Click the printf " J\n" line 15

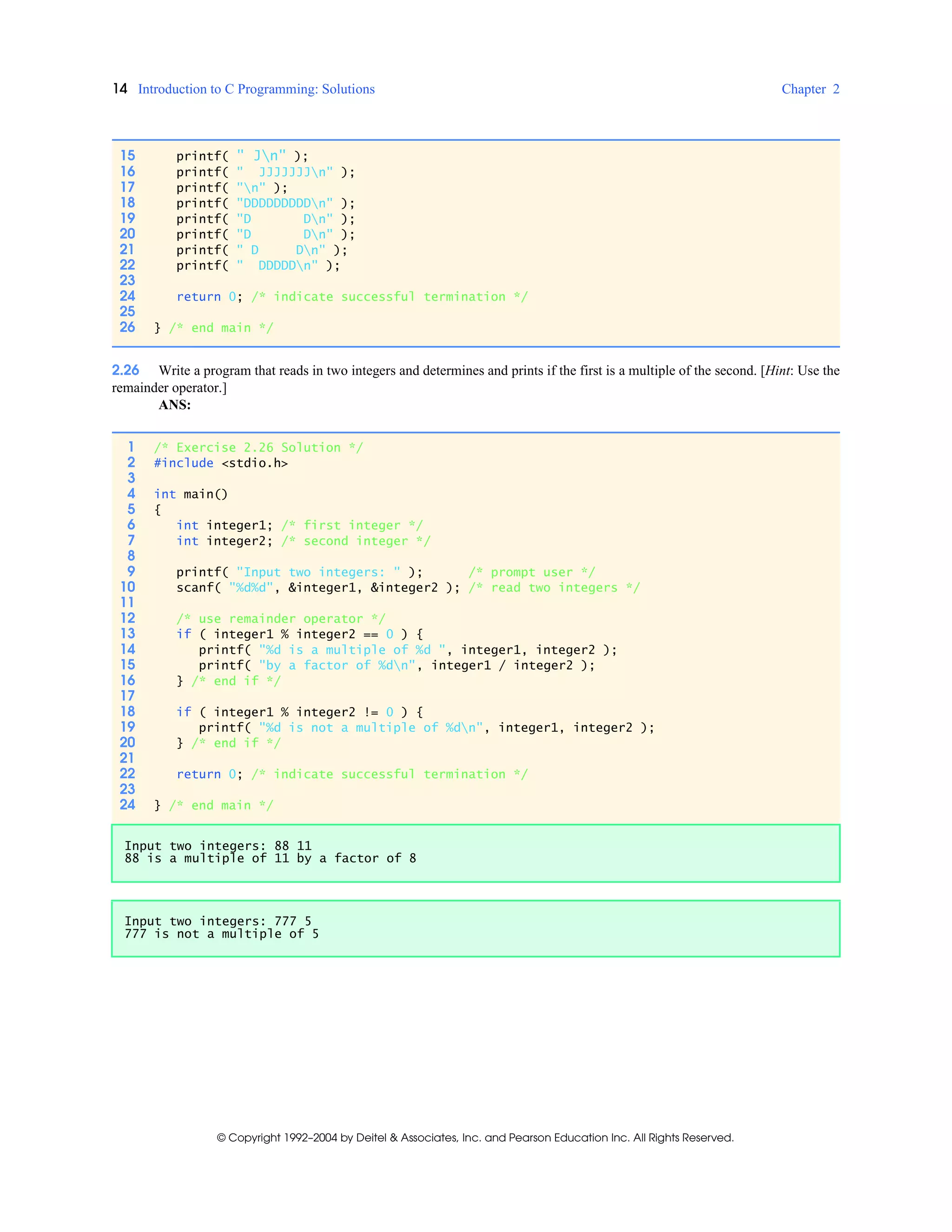(243, 156)
